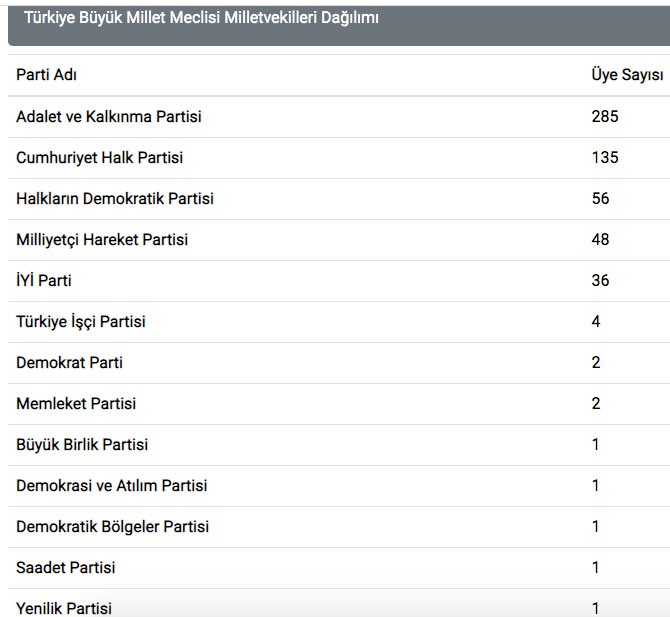Select Cumhuriyet Halk Partisi party name
This screenshot has width=670, height=617.
tap(100, 158)
